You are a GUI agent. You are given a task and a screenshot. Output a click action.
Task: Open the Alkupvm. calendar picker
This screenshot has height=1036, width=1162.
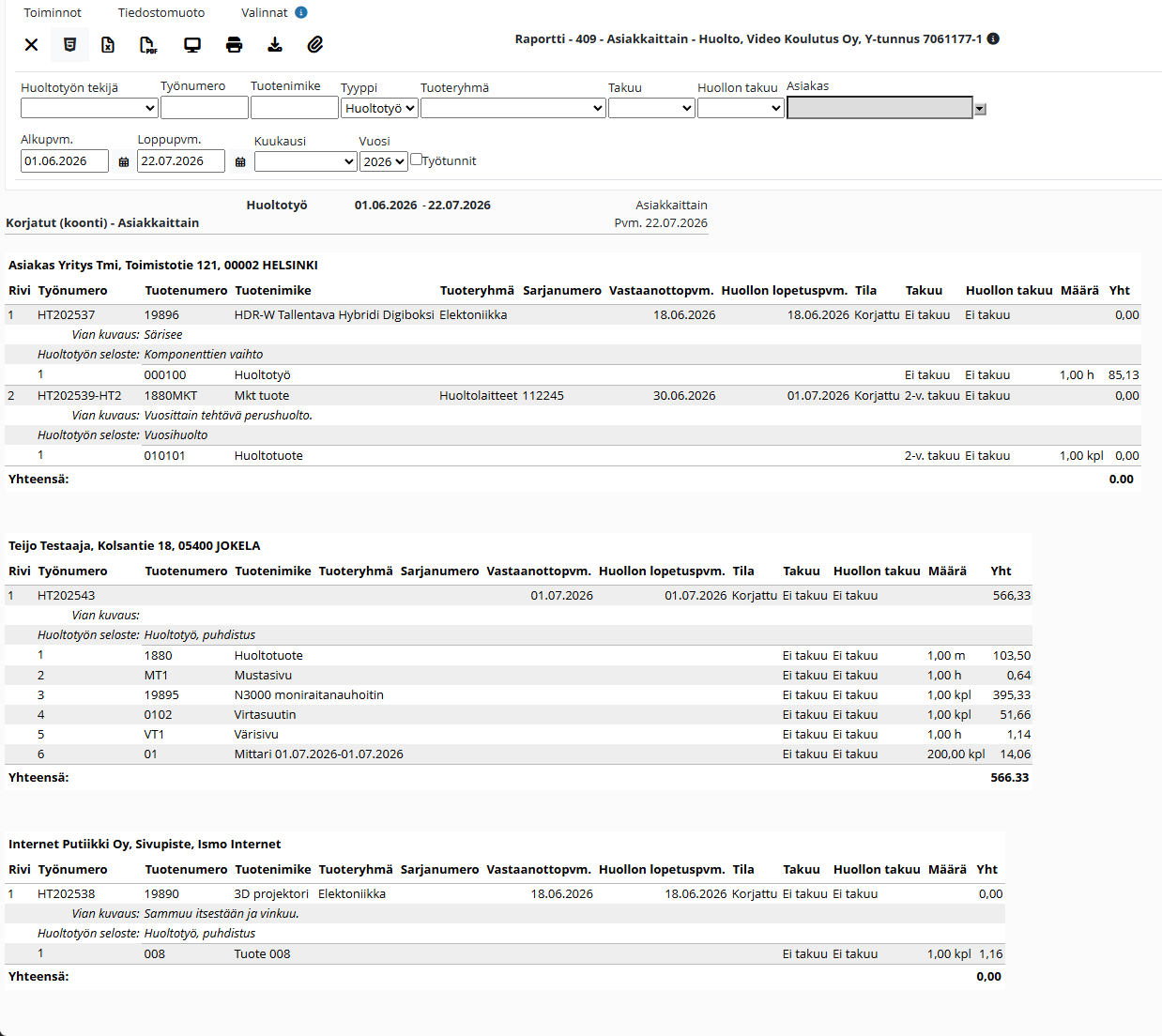[124, 162]
